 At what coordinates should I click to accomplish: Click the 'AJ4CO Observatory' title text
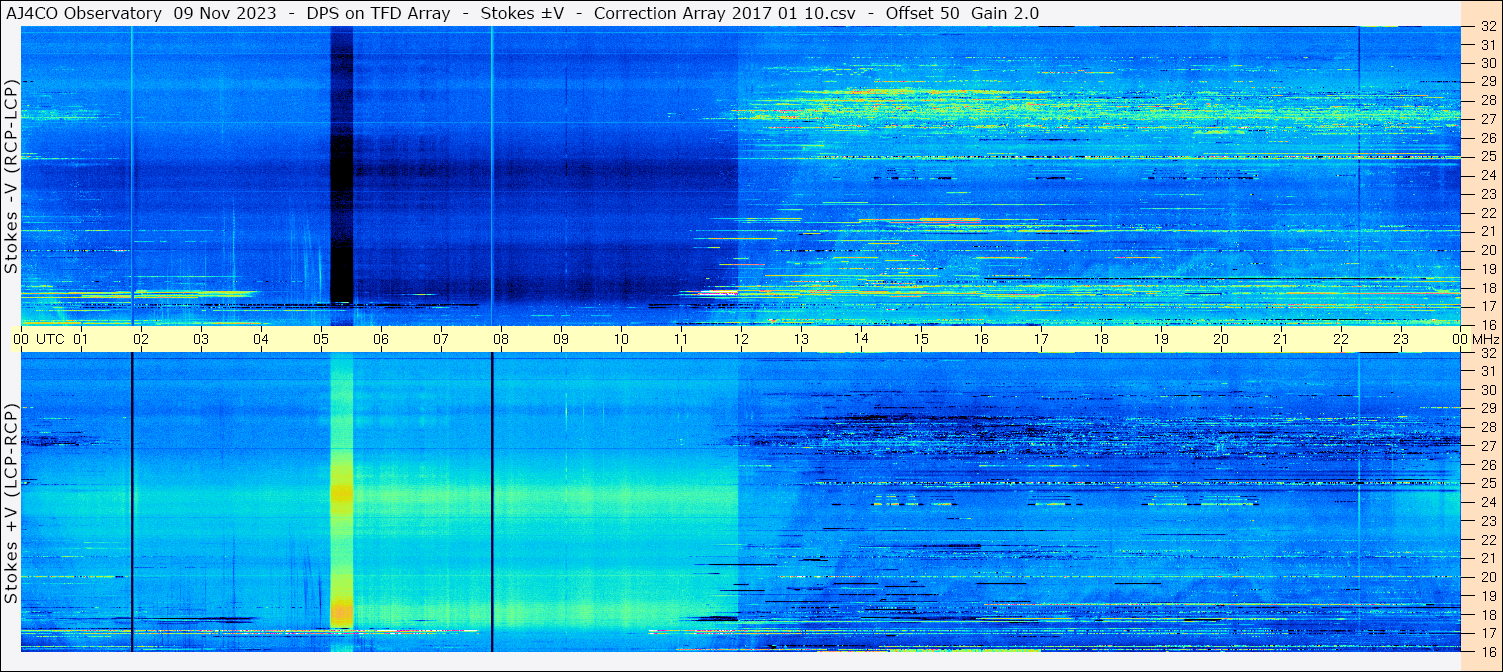pos(84,13)
